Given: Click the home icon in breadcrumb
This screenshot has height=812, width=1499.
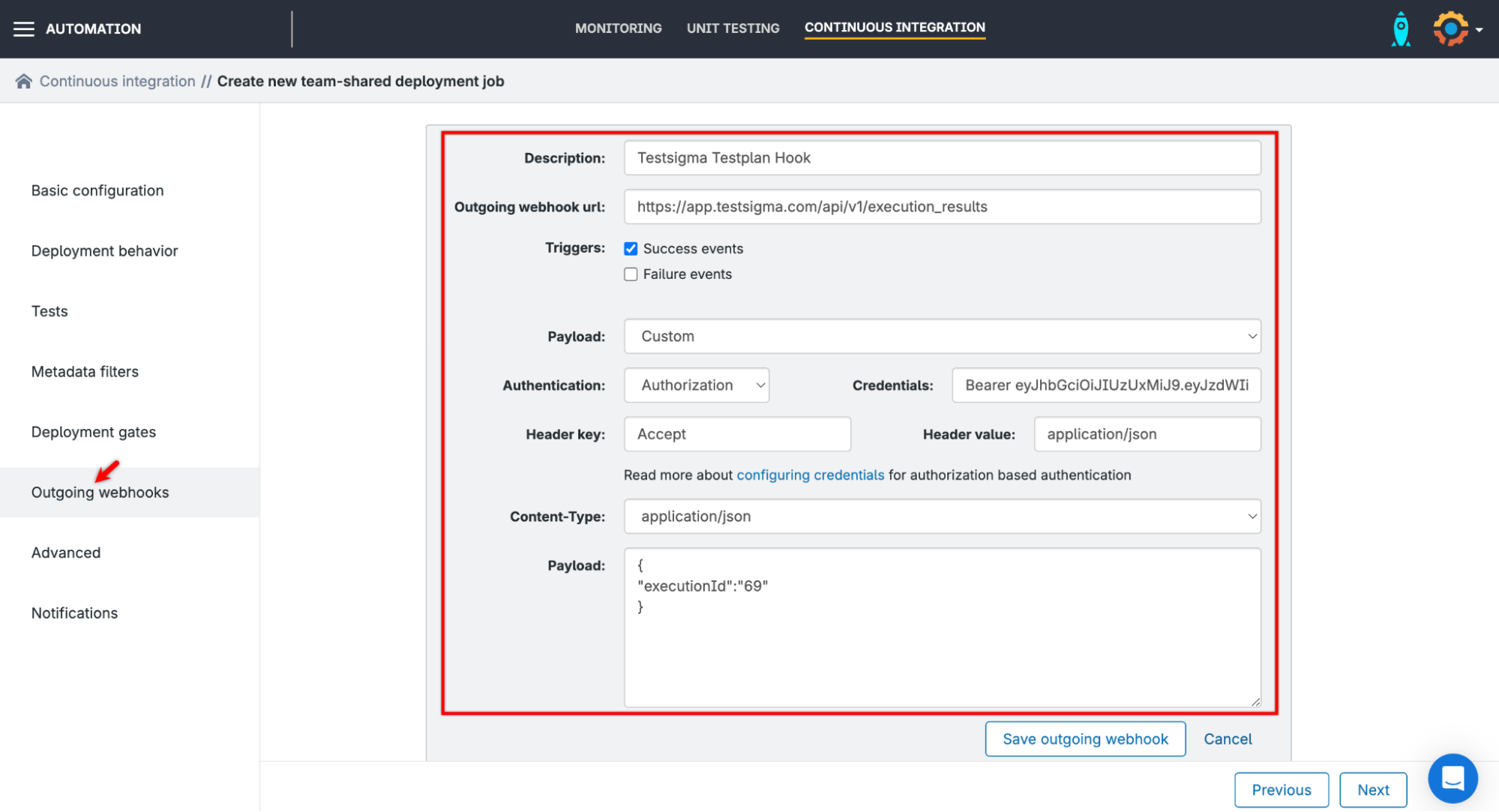Looking at the screenshot, I should point(24,80).
